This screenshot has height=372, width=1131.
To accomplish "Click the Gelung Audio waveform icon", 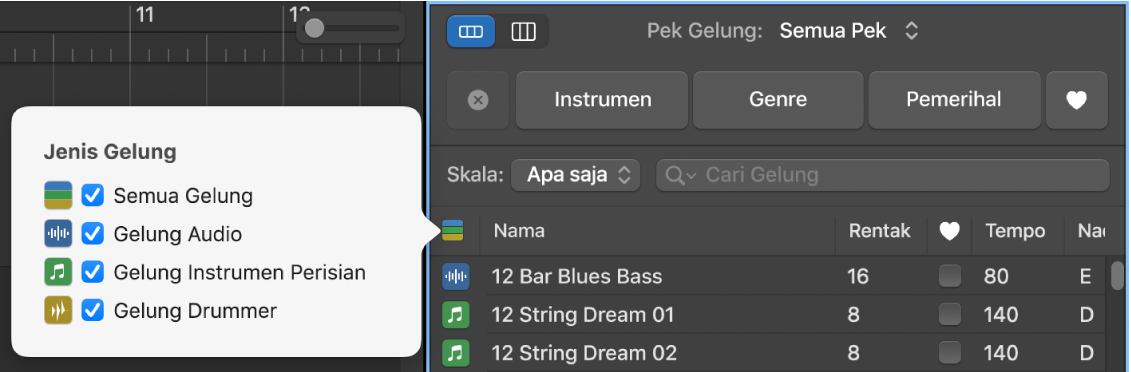I will coord(58,234).
